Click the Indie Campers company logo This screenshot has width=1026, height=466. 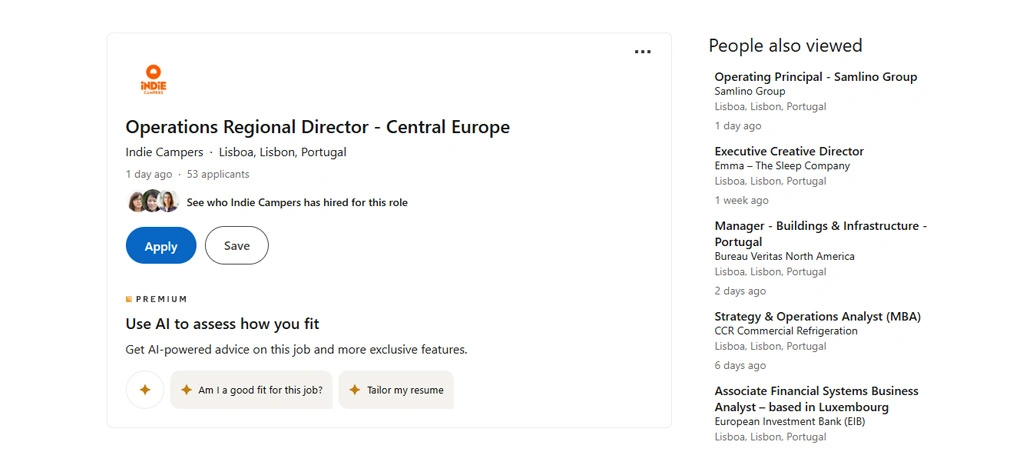pyautogui.click(x=153, y=80)
